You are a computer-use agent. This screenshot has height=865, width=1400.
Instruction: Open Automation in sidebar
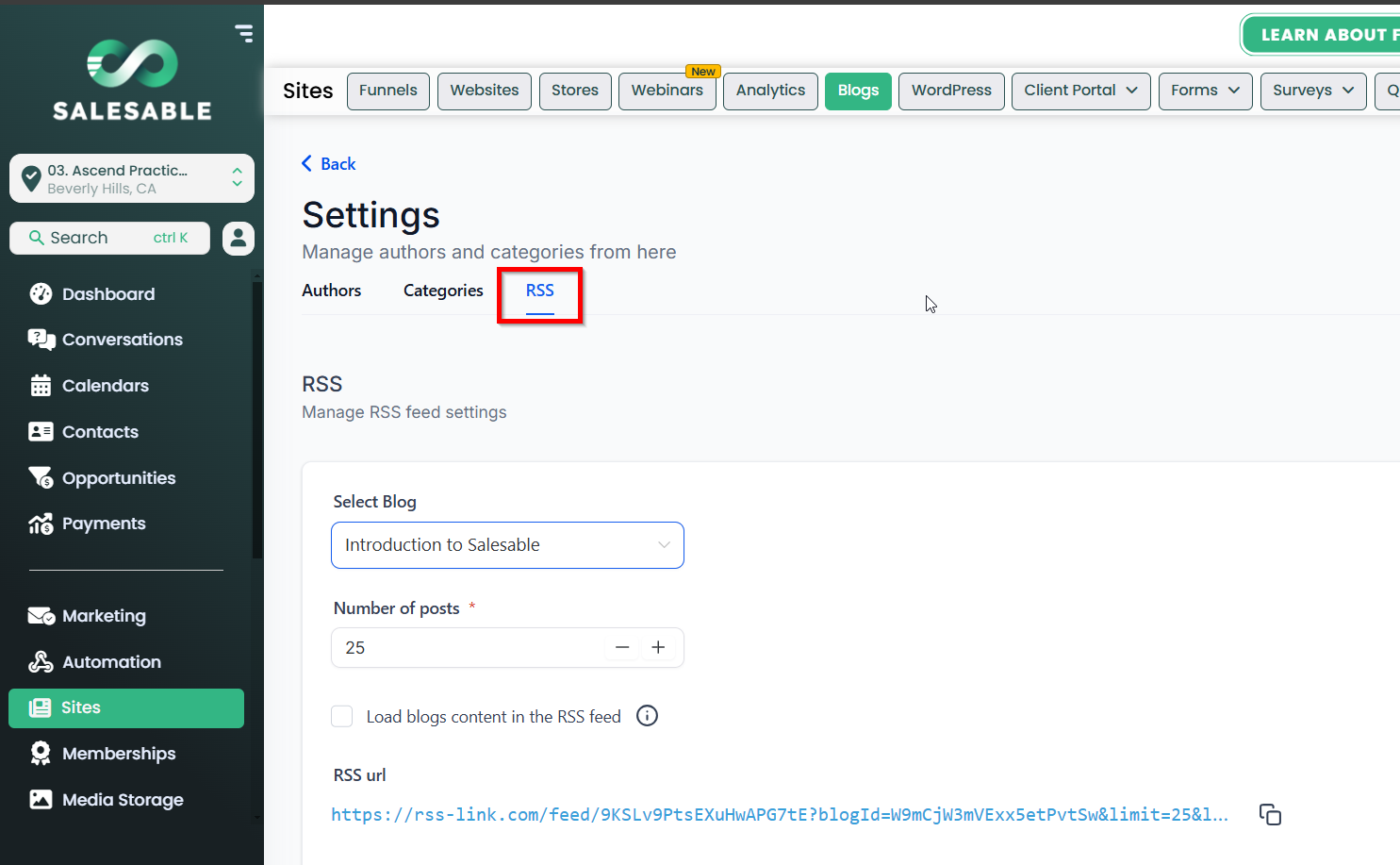pos(111,662)
